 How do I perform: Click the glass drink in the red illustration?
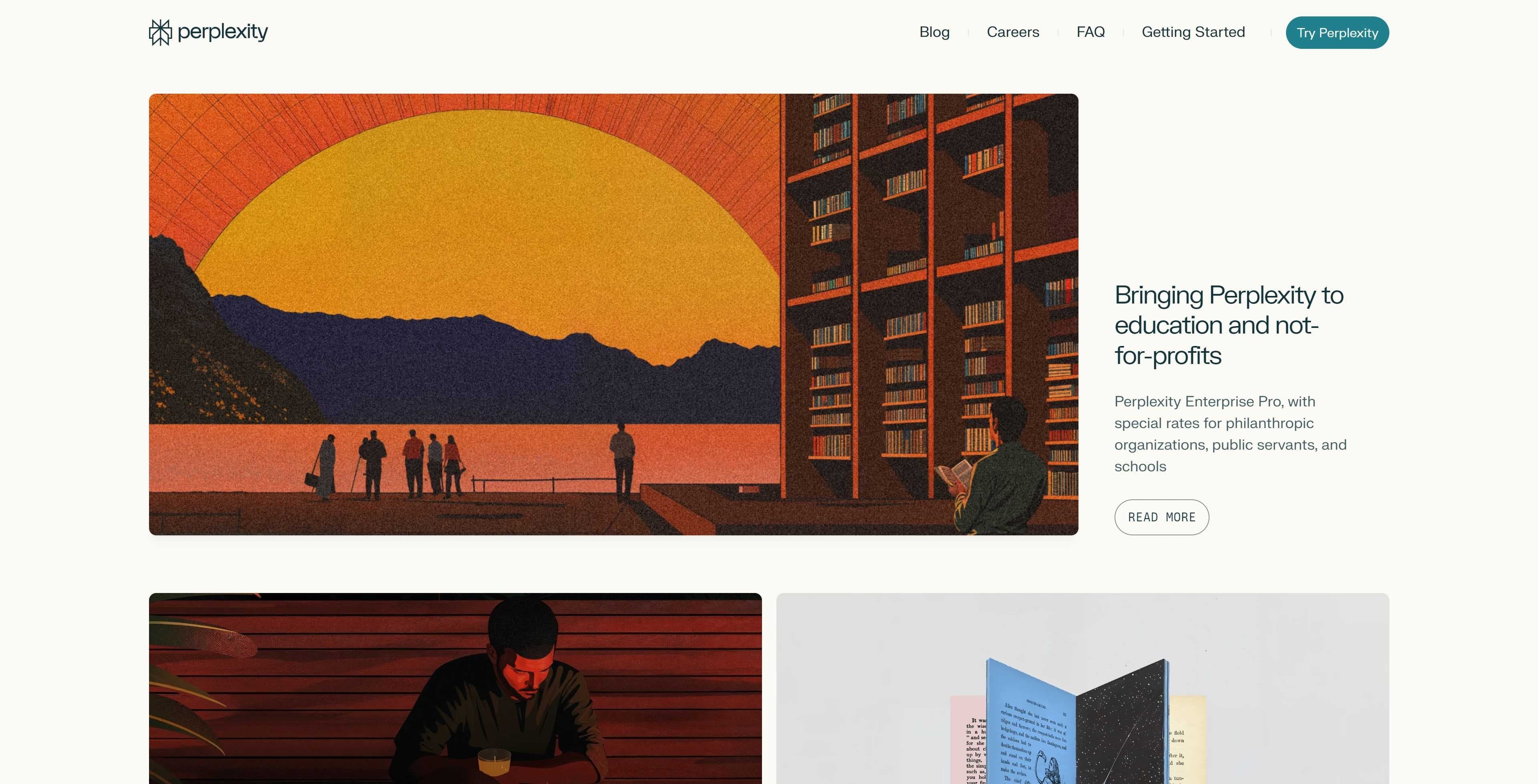(x=494, y=762)
